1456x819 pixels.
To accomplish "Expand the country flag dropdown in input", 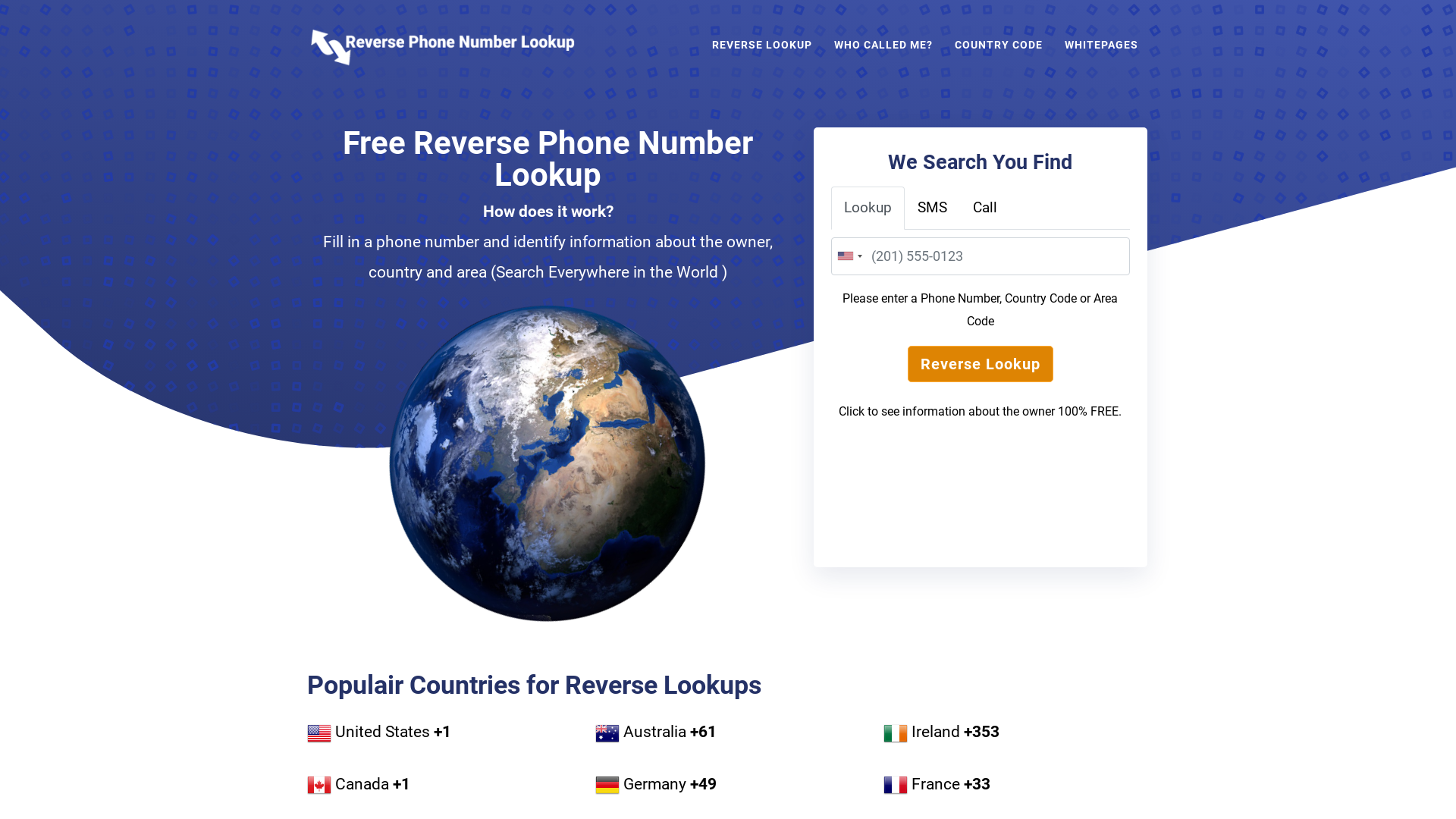I will tap(849, 256).
